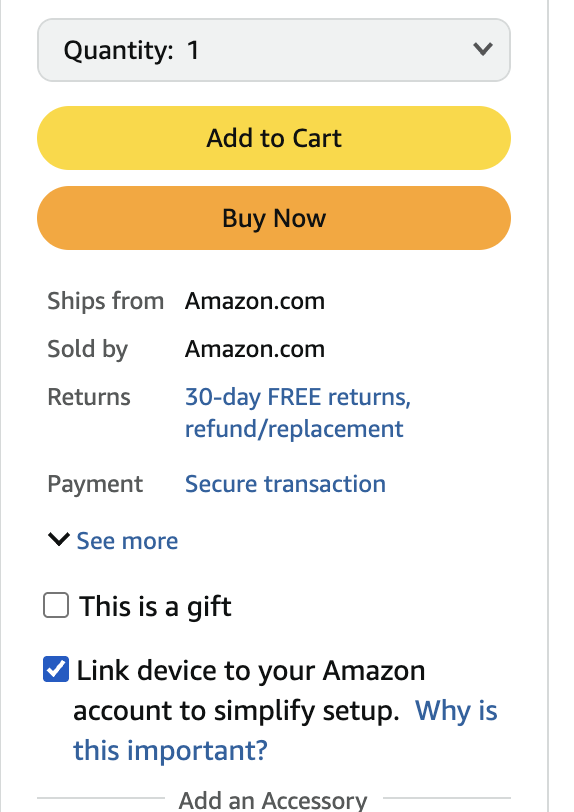Uncheck Link device to your Amazon account
574x812 pixels.
click(x=56, y=669)
